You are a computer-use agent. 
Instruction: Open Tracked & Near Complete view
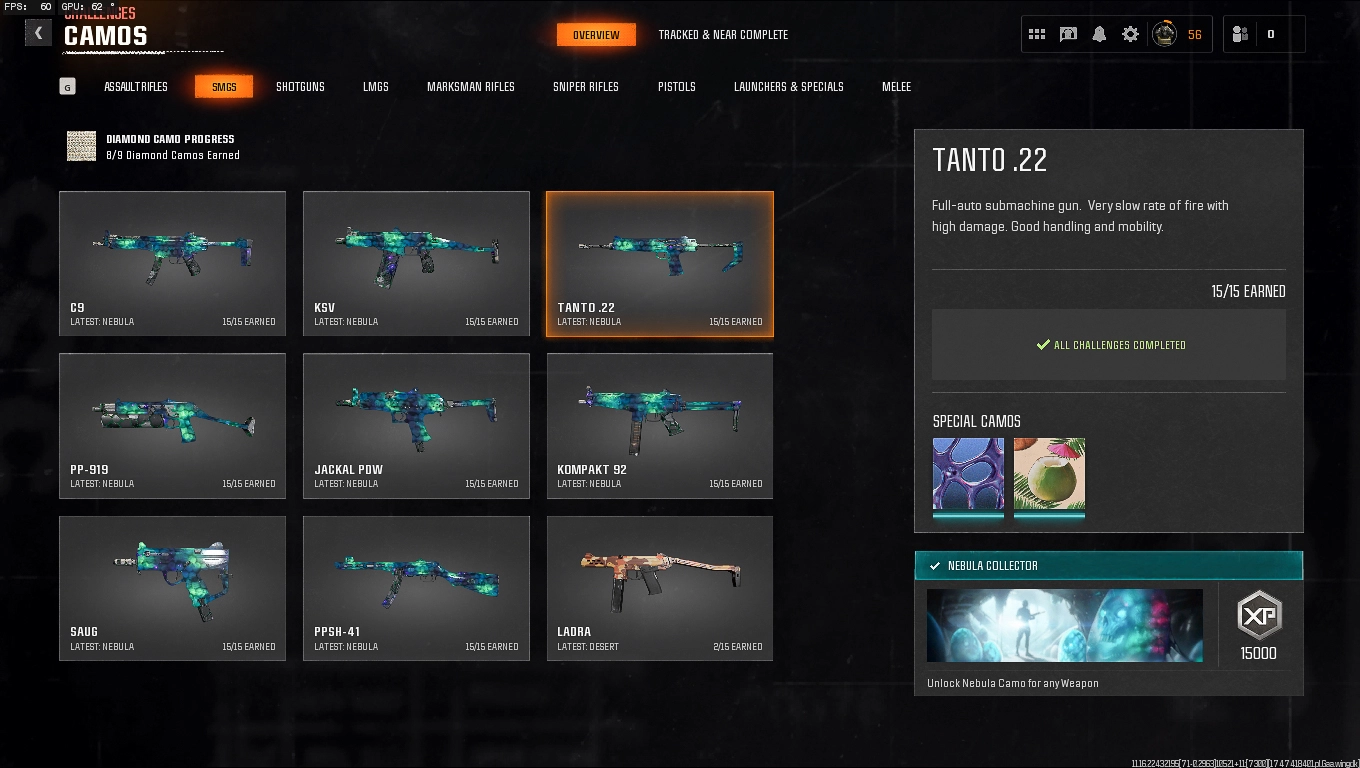point(723,35)
